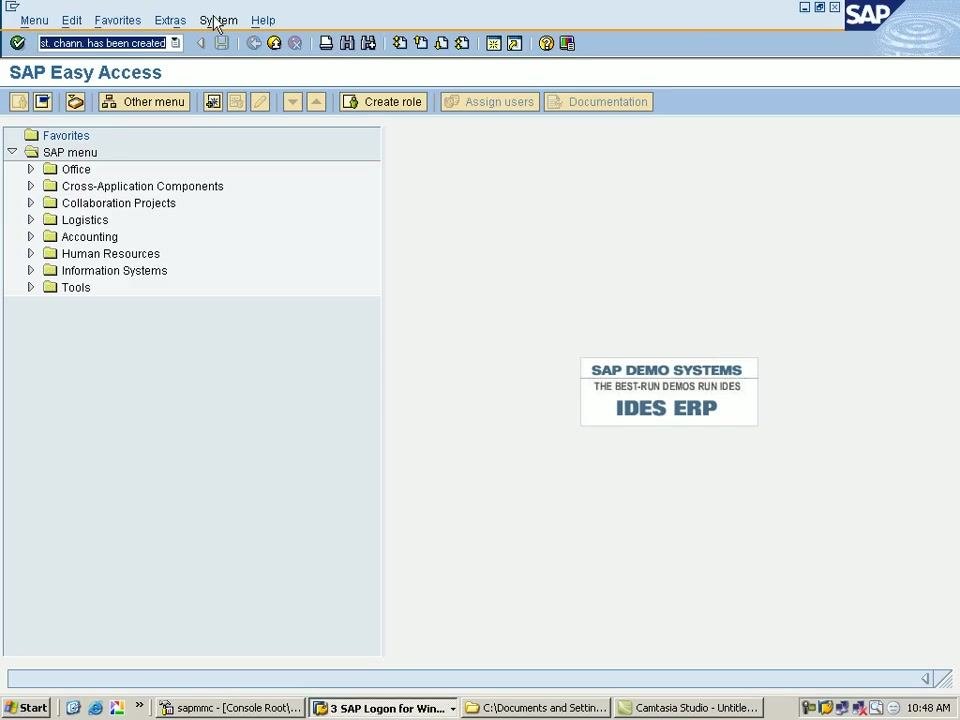The height and width of the screenshot is (720, 960).
Task: Click the Assign users button
Action: coord(490,102)
